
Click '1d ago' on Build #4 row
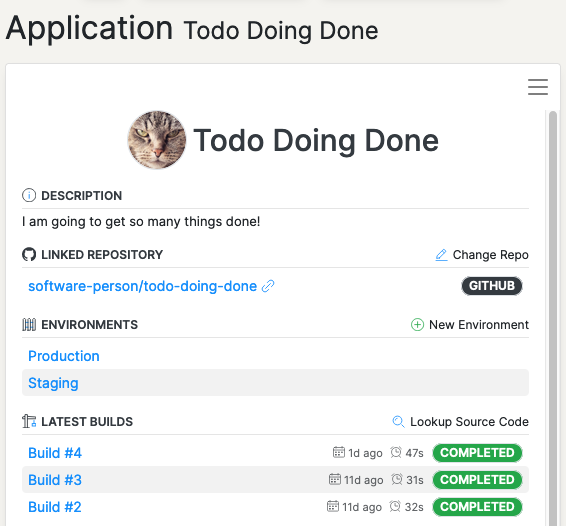(x=365, y=453)
